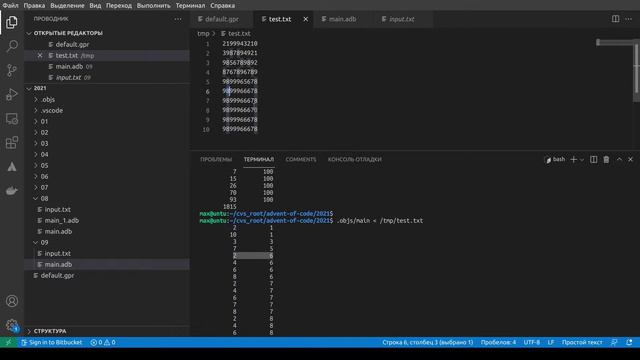
Task: Close the bottom panel
Action: (x=631, y=160)
